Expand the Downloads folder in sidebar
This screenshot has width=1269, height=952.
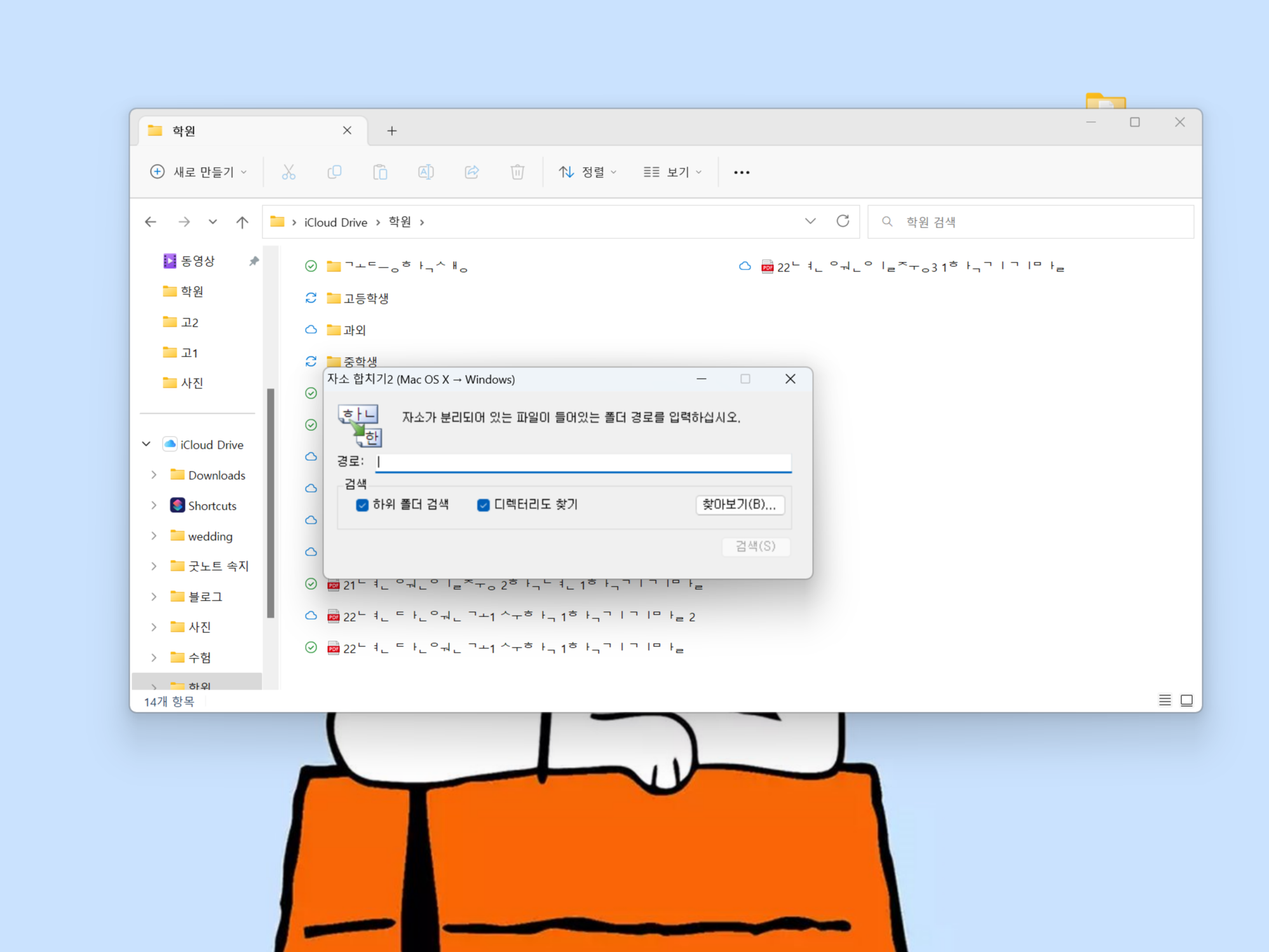pos(154,475)
